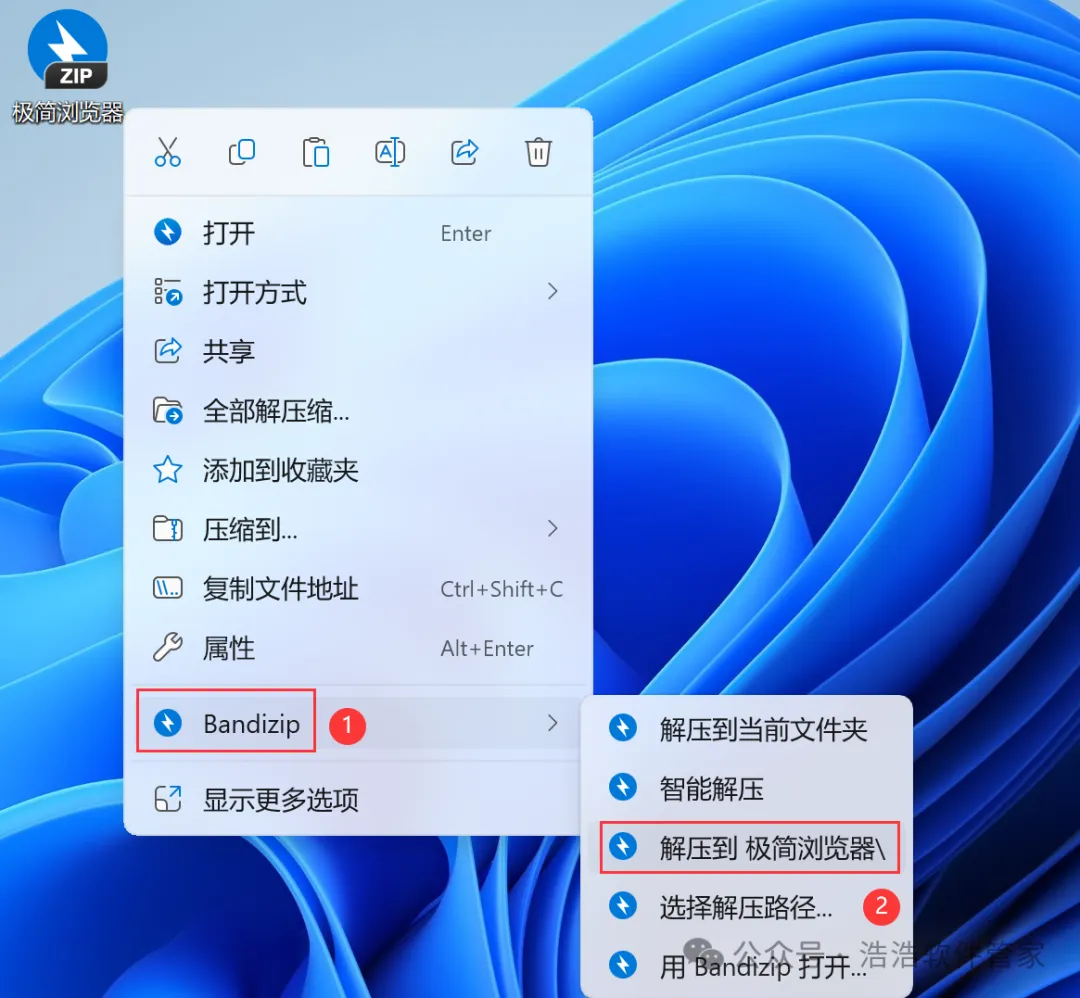
Task: Choose 解压到当前文件夹 in Bandizip submenu
Action: coord(747,729)
